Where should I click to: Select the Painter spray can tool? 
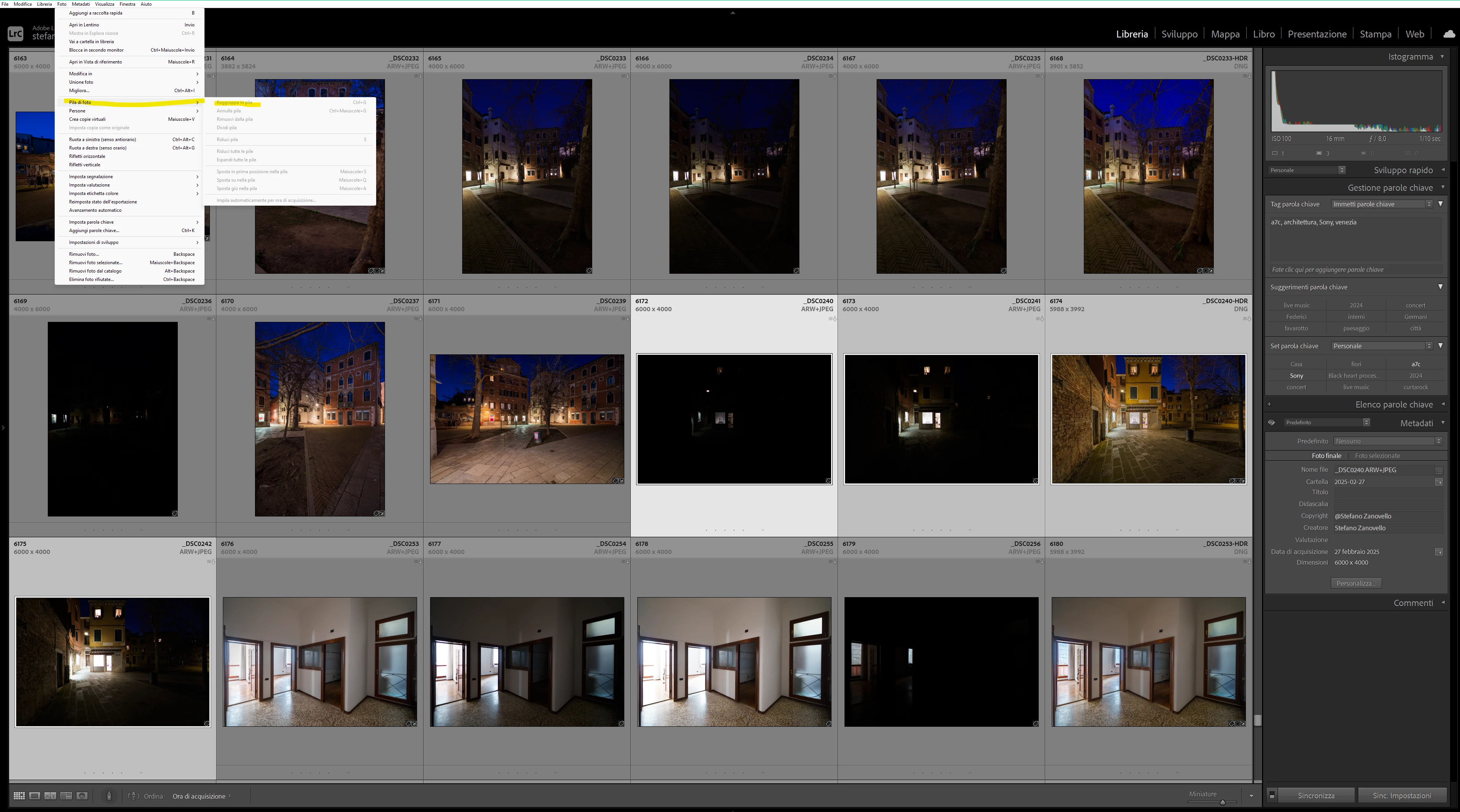(109, 796)
